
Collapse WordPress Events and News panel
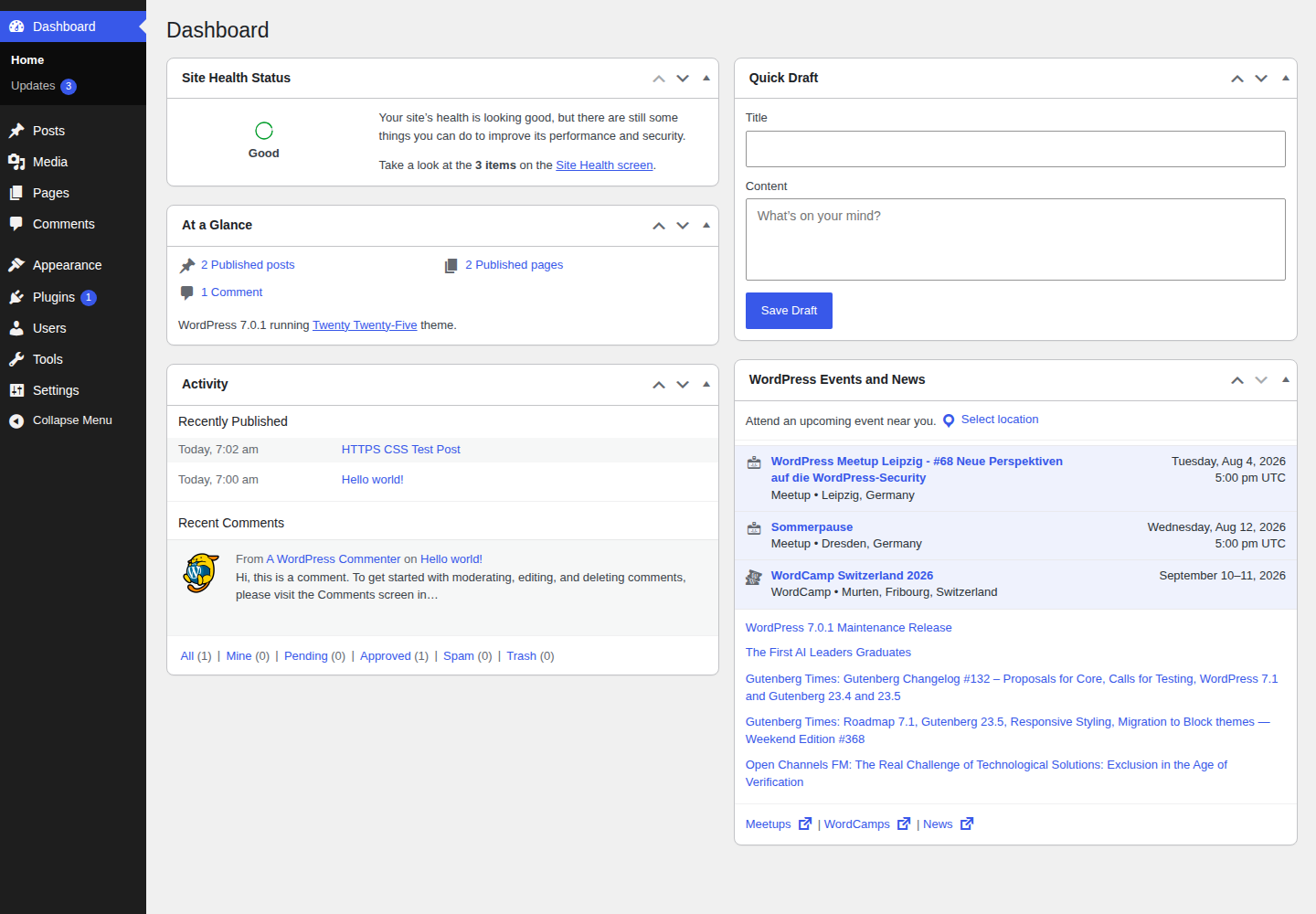click(1286, 380)
